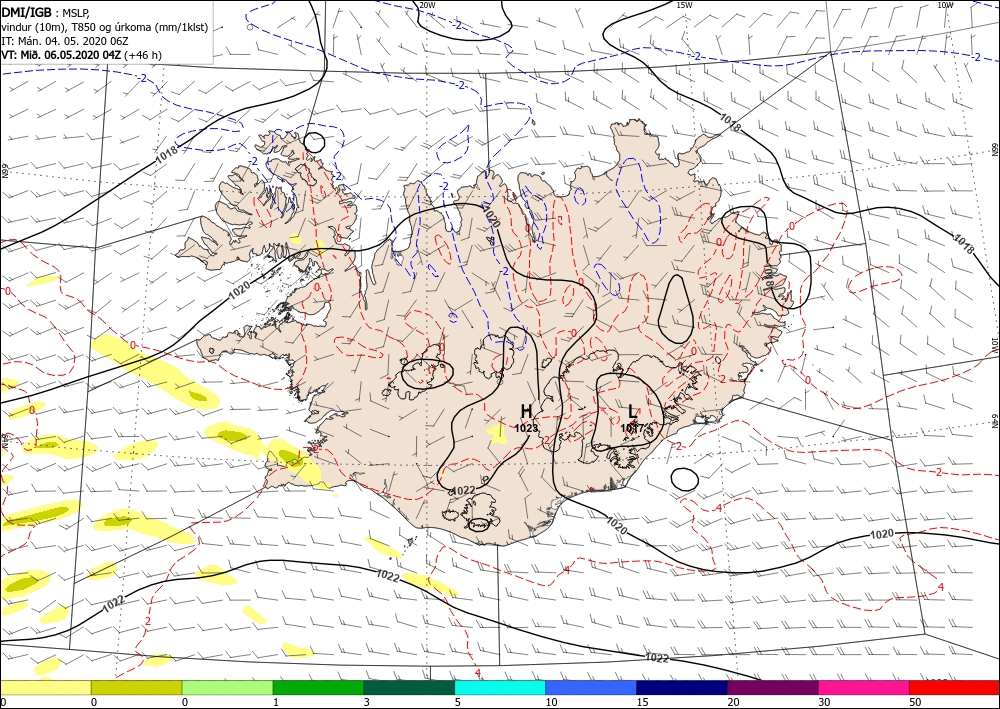Click the '20' label under the legend bar

point(733,702)
